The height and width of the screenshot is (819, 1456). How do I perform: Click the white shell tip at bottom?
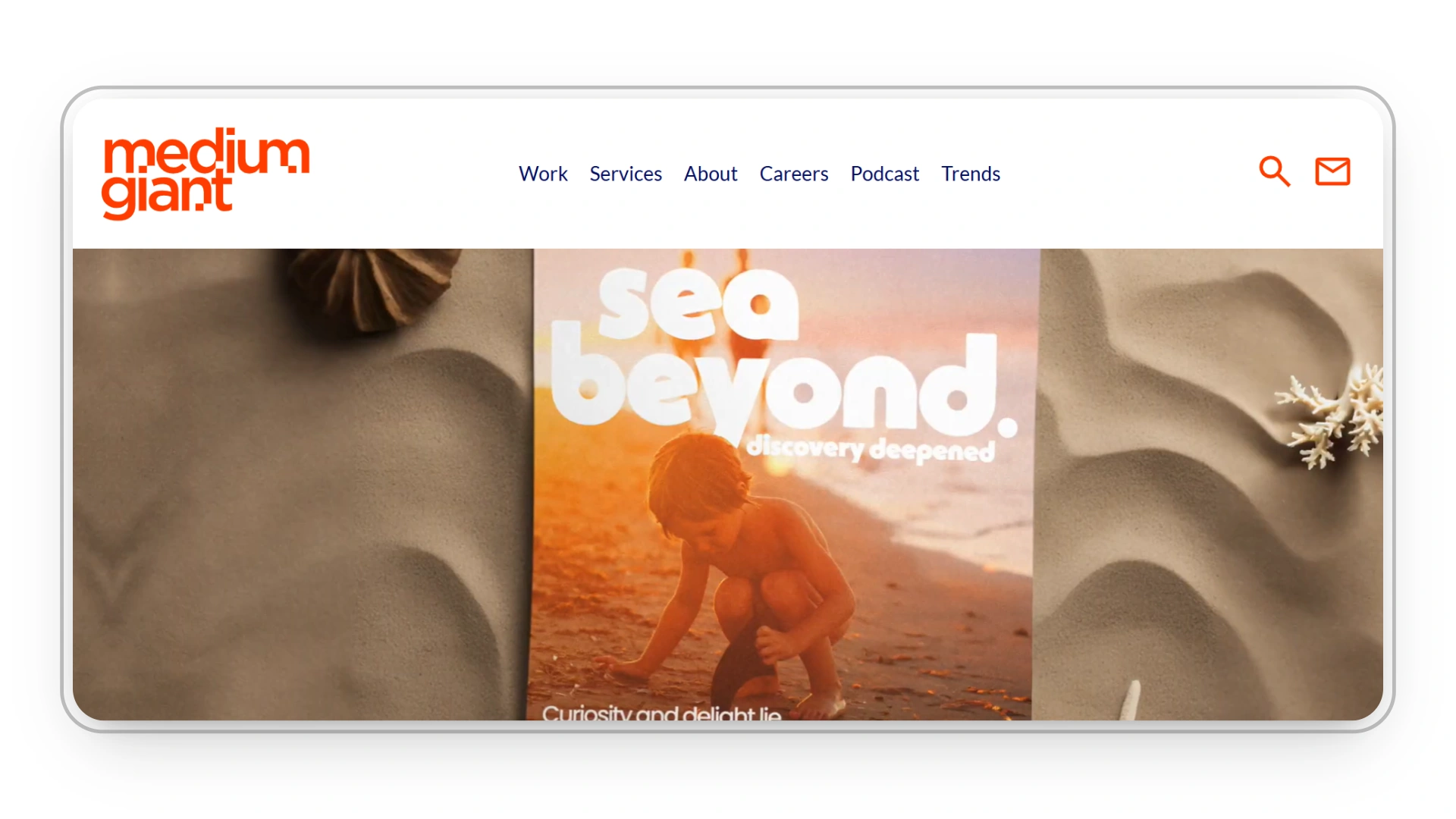[x=1131, y=699]
